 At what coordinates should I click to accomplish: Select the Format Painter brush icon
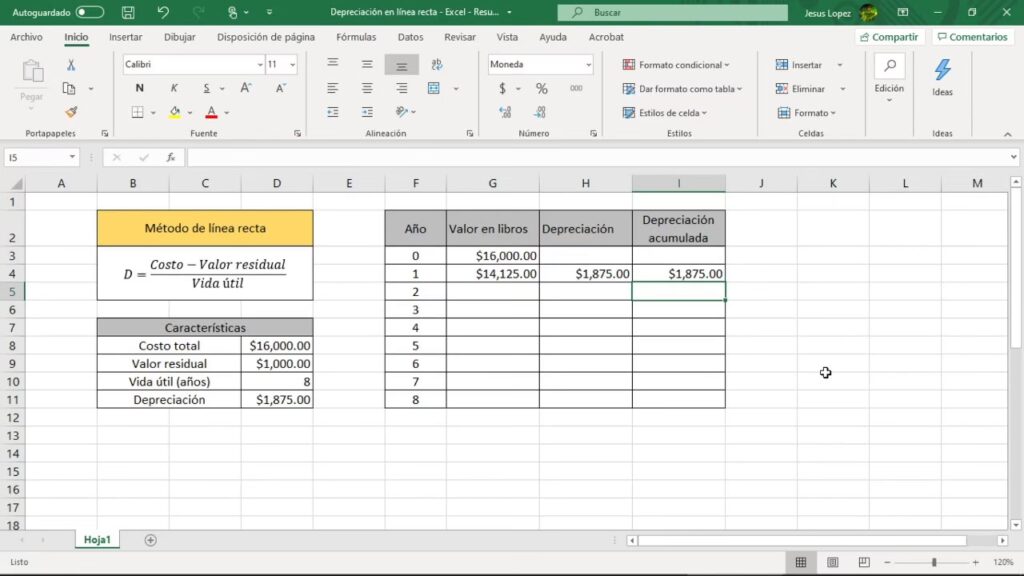tap(71, 112)
